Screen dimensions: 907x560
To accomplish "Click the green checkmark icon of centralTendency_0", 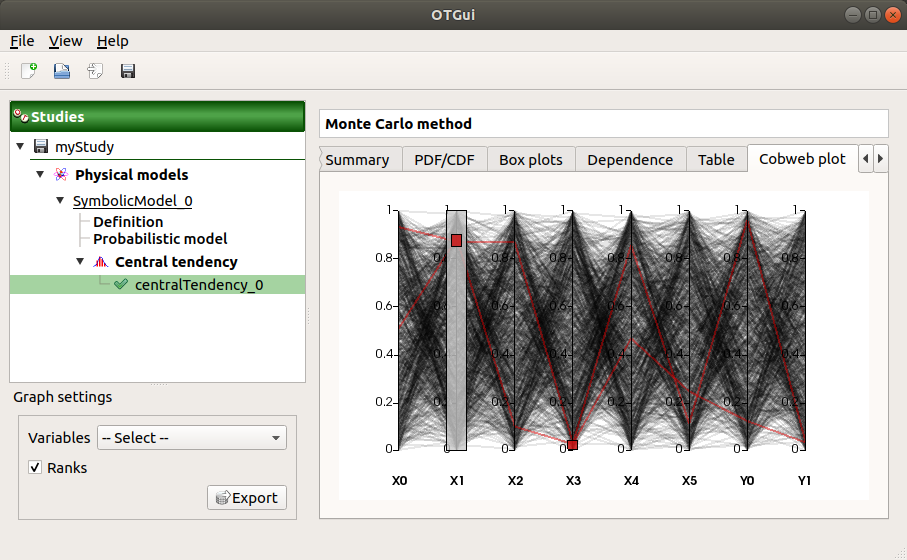I will pyautogui.click(x=121, y=285).
